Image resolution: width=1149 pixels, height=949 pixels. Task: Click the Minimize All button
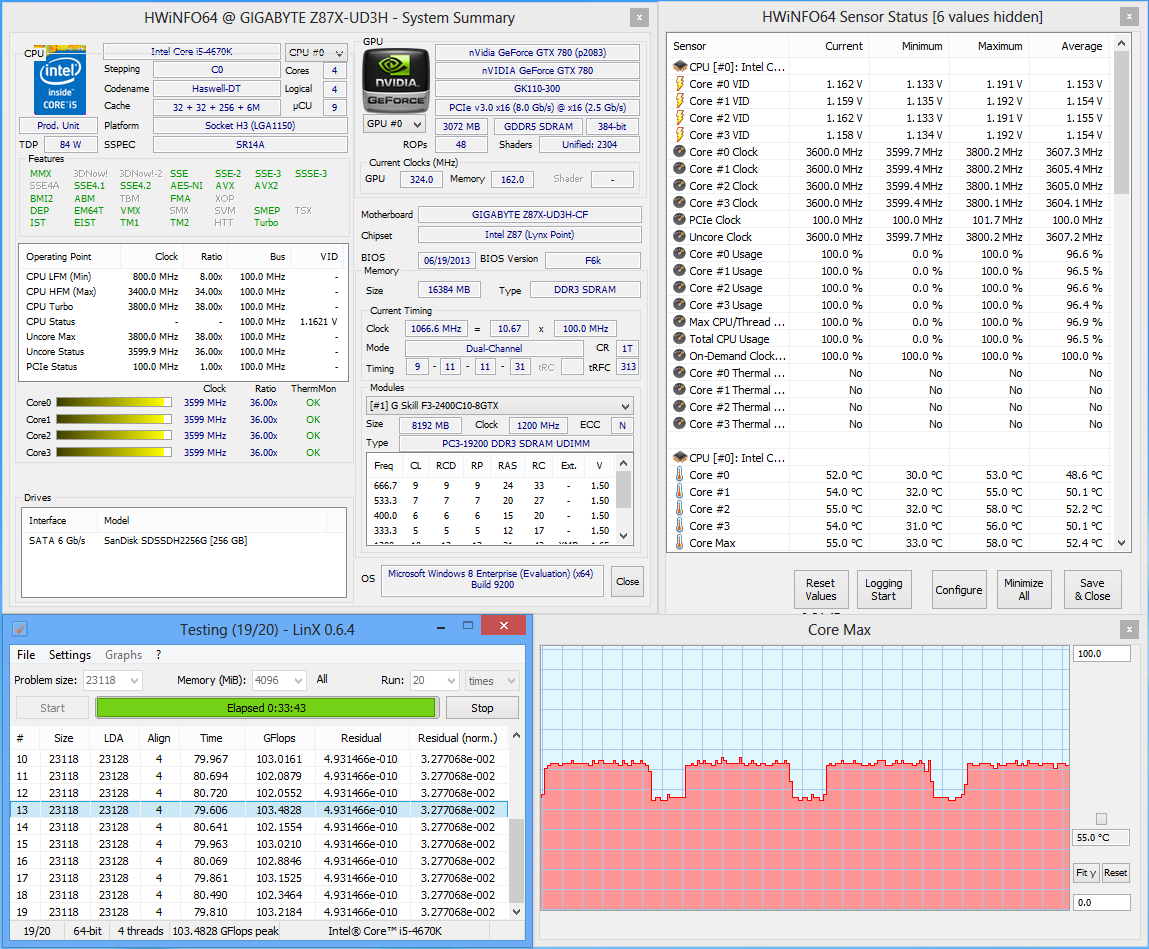pyautogui.click(x=1024, y=589)
